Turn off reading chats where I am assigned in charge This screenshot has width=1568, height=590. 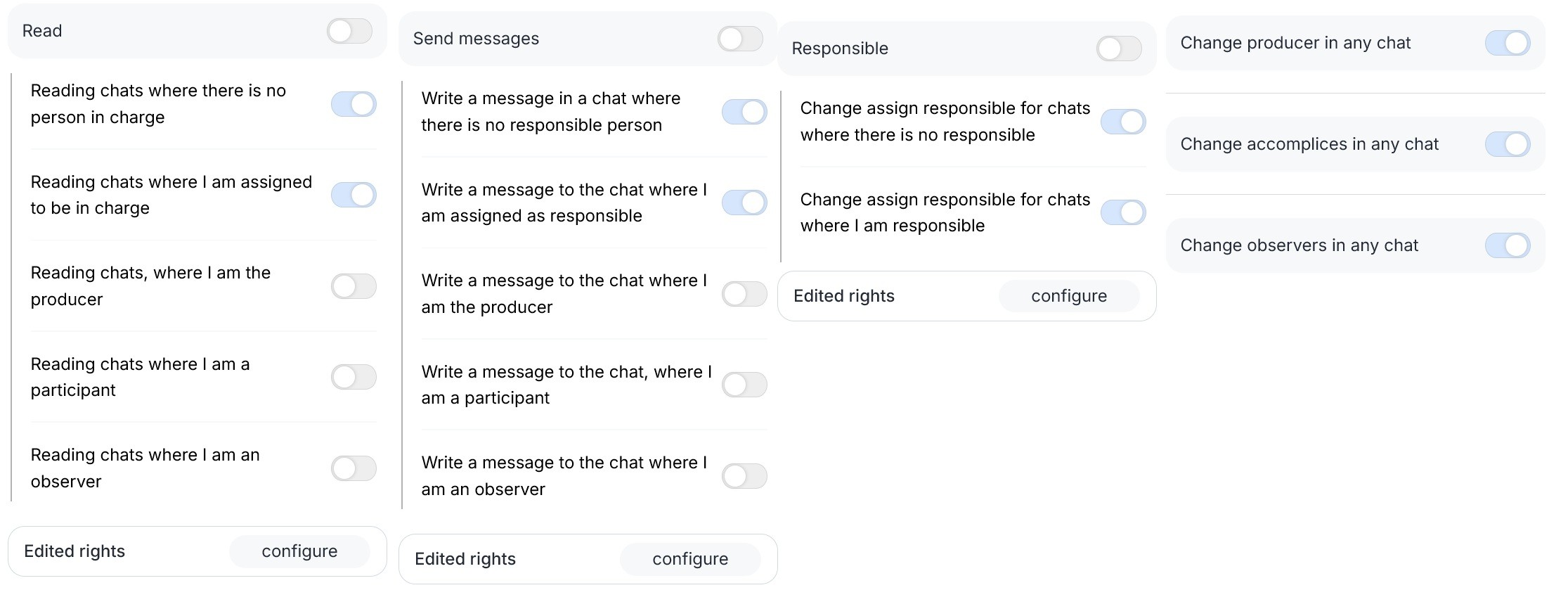354,195
